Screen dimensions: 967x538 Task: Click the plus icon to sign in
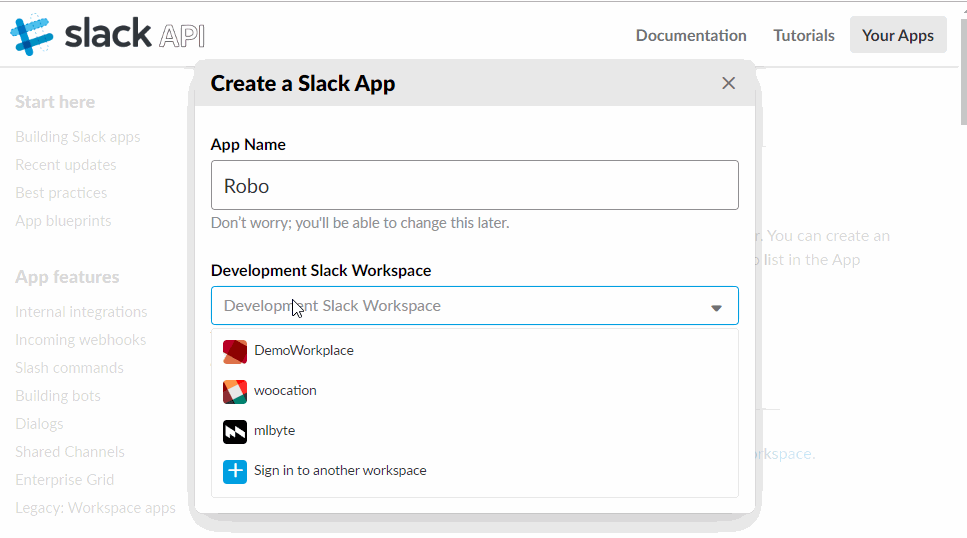click(235, 471)
